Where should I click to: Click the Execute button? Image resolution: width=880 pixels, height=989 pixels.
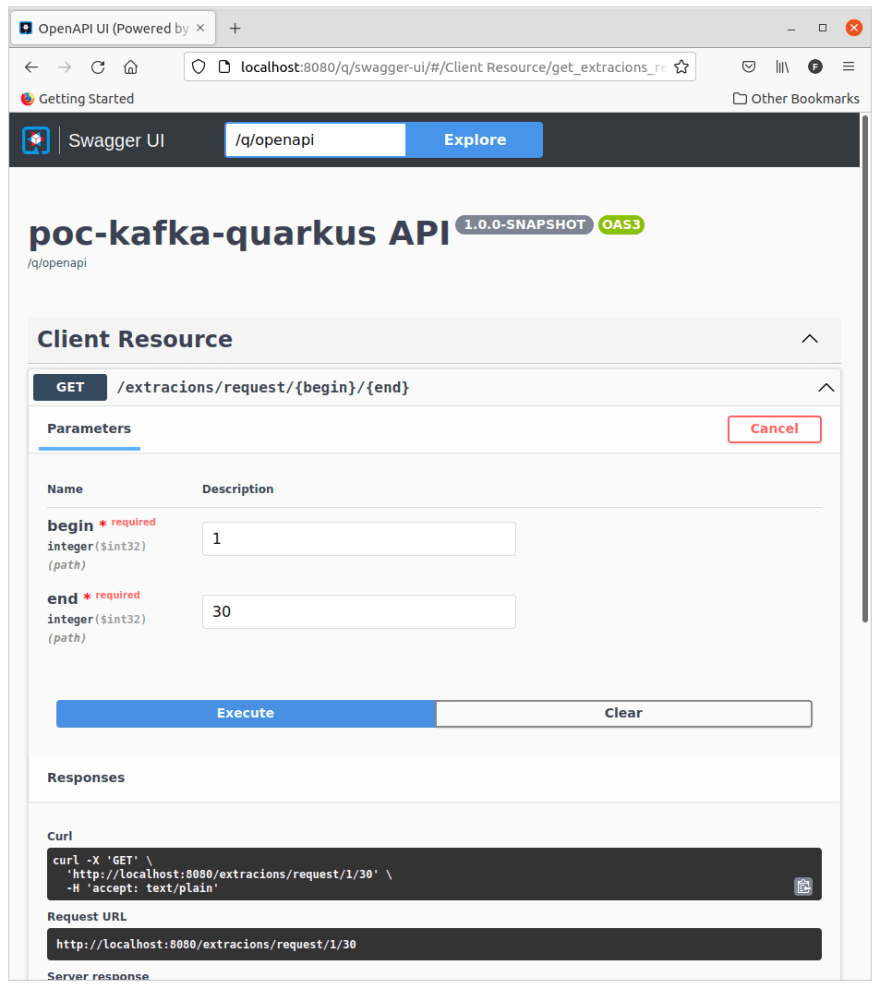click(245, 713)
